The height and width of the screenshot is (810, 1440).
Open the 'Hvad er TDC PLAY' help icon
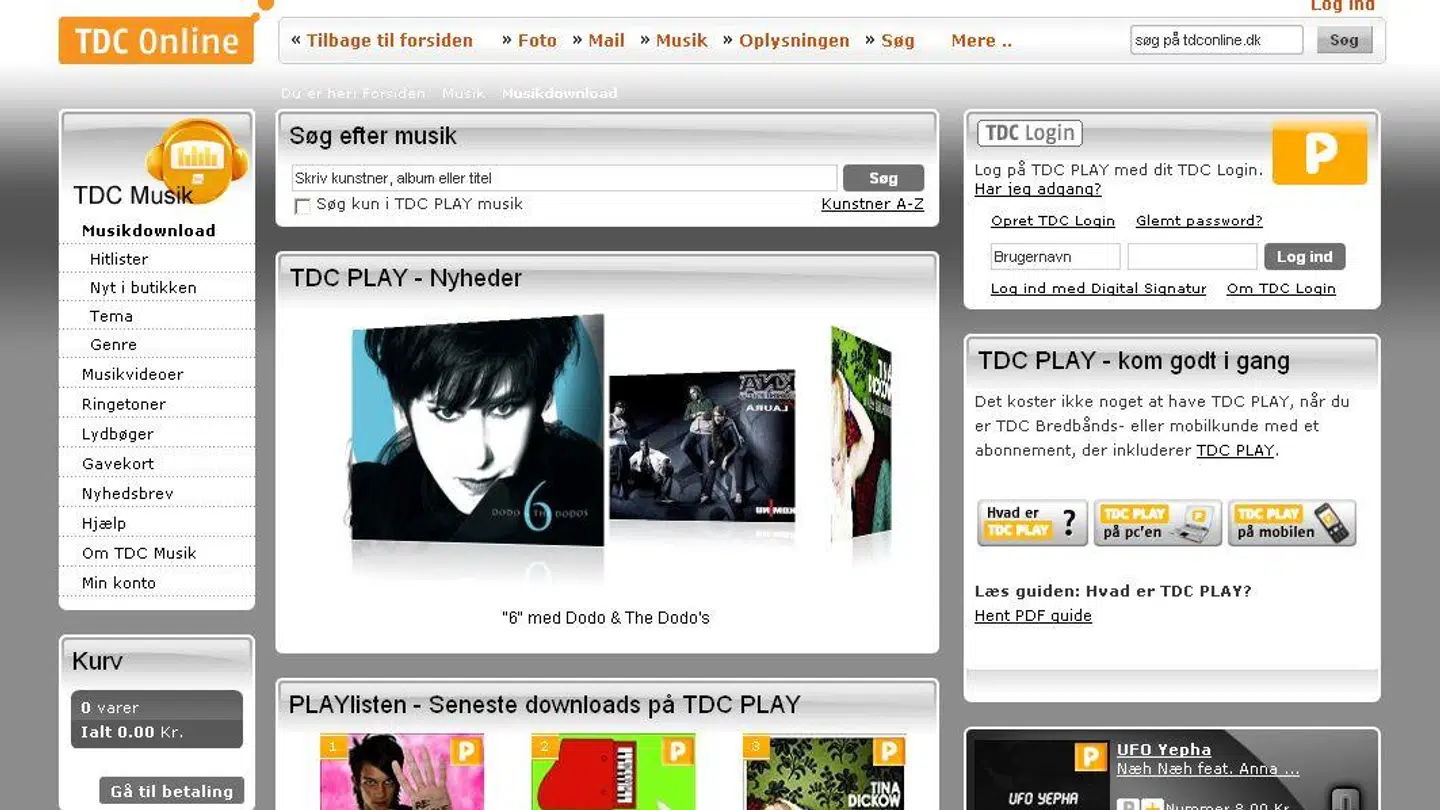pos(1031,523)
